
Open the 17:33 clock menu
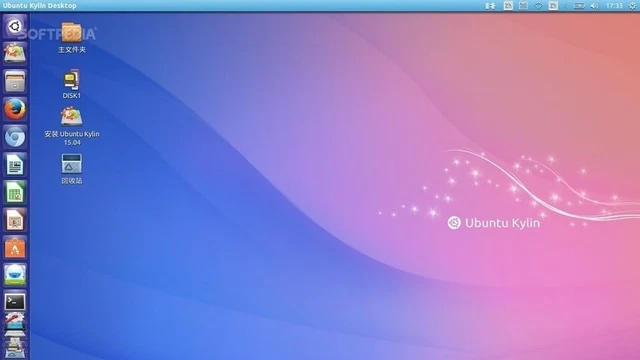[x=614, y=6]
